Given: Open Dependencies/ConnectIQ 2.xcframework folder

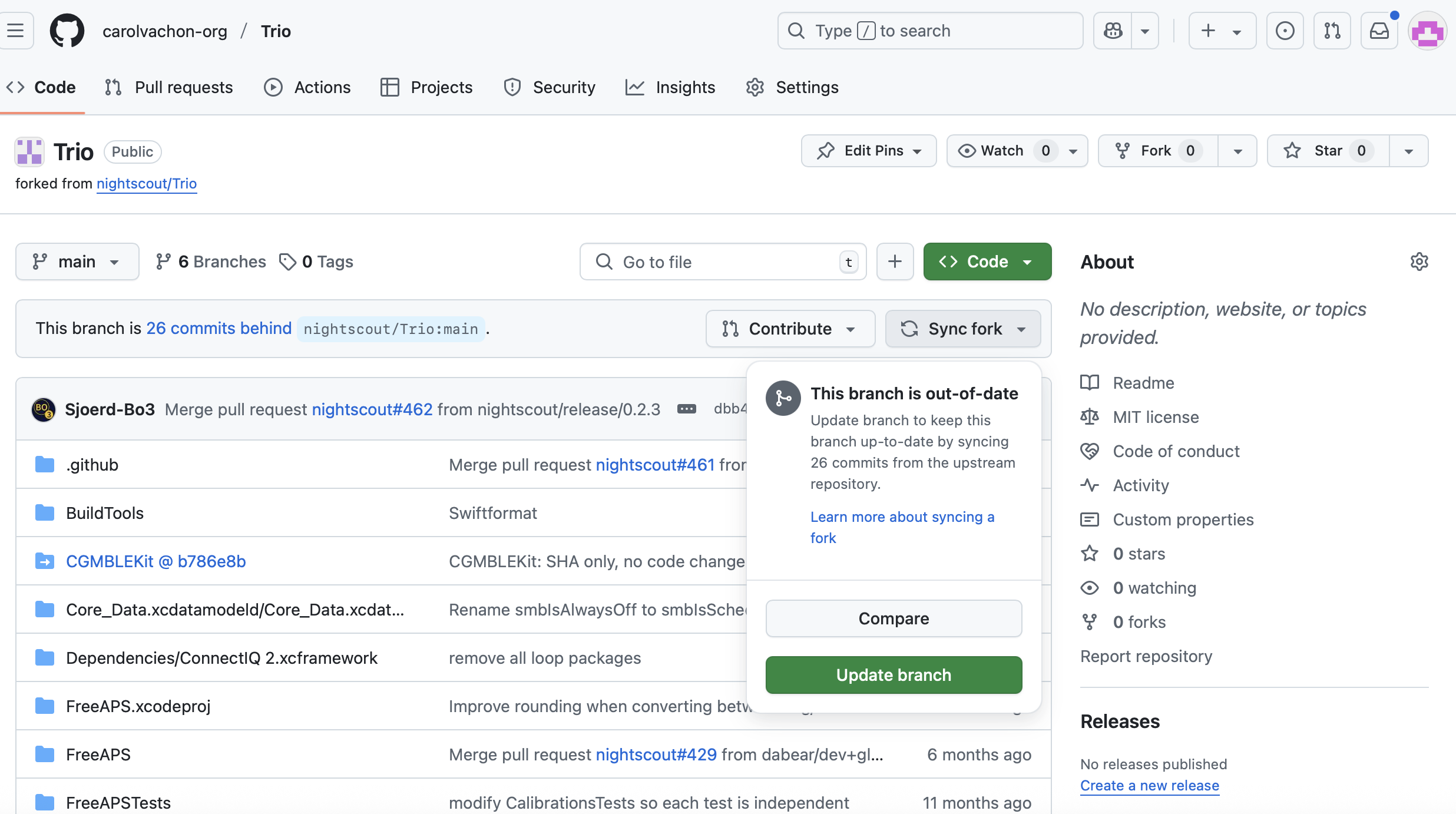Looking at the screenshot, I should pyautogui.click(x=221, y=658).
